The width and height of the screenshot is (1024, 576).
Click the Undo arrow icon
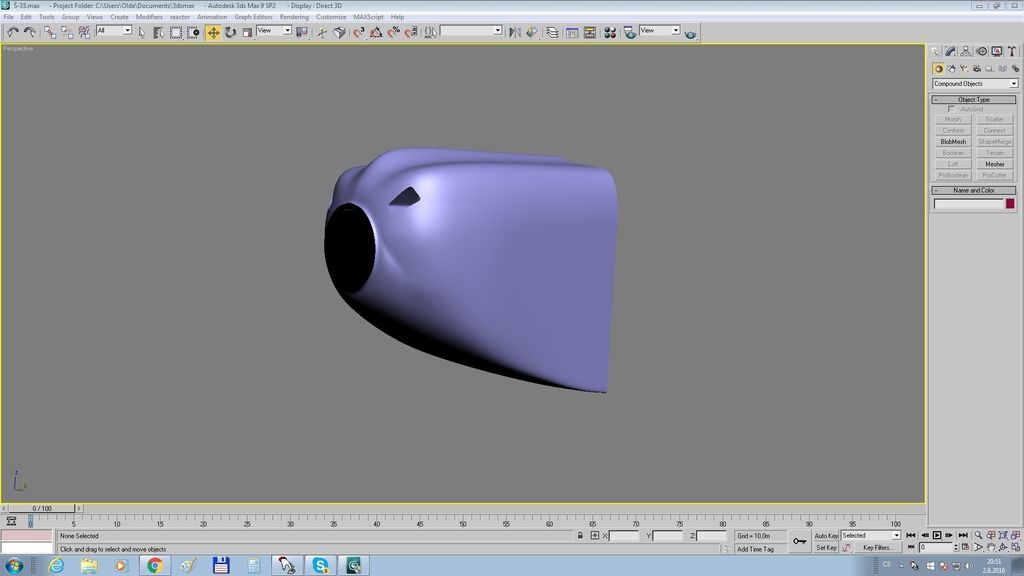12,32
